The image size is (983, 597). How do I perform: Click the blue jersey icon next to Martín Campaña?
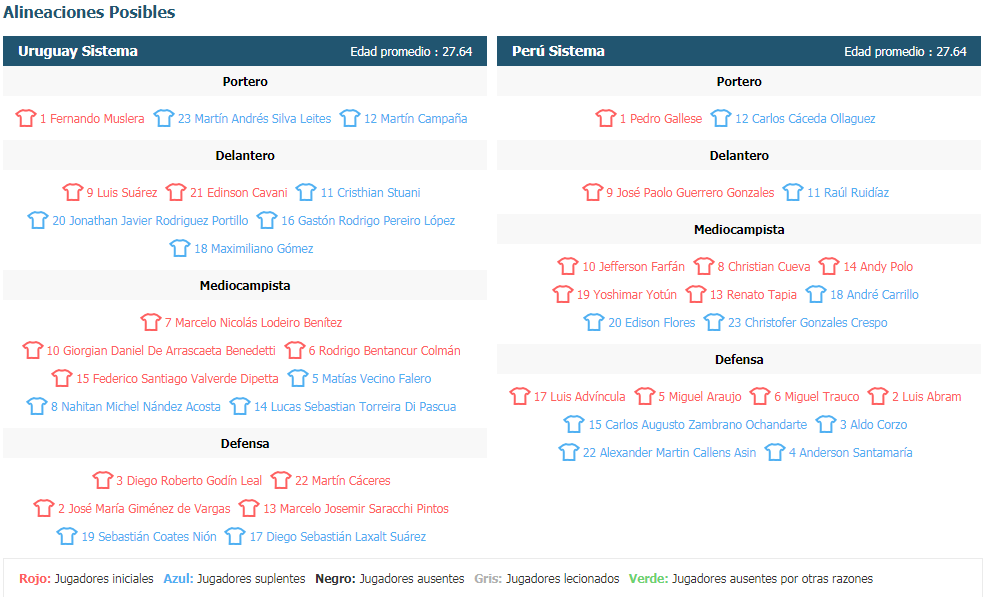click(350, 118)
